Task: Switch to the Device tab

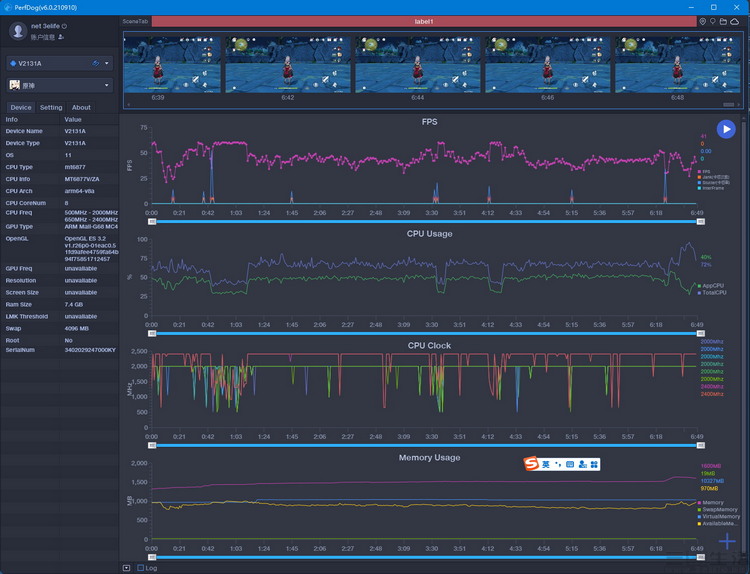Action: click(x=21, y=108)
